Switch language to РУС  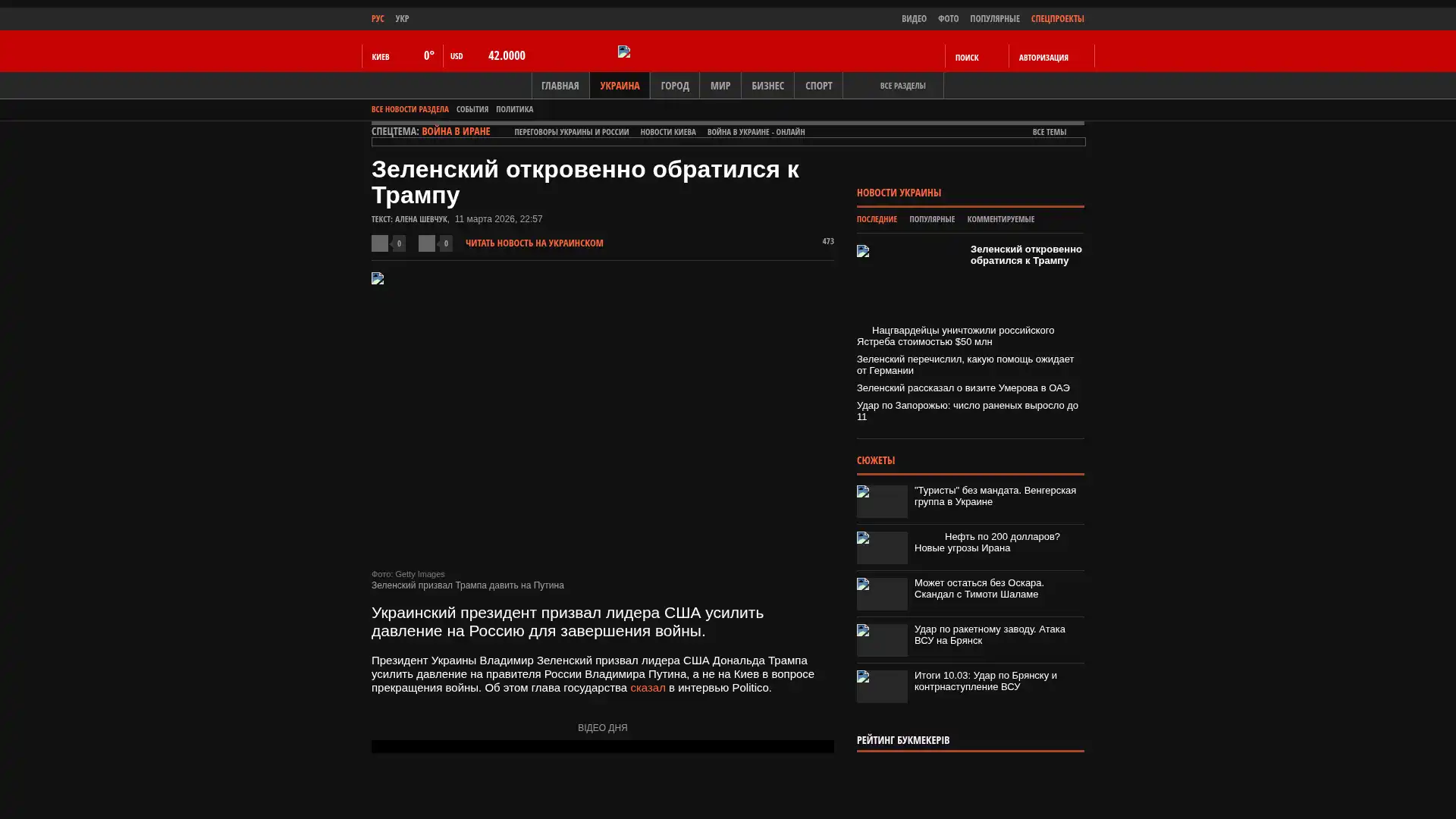tap(378, 18)
